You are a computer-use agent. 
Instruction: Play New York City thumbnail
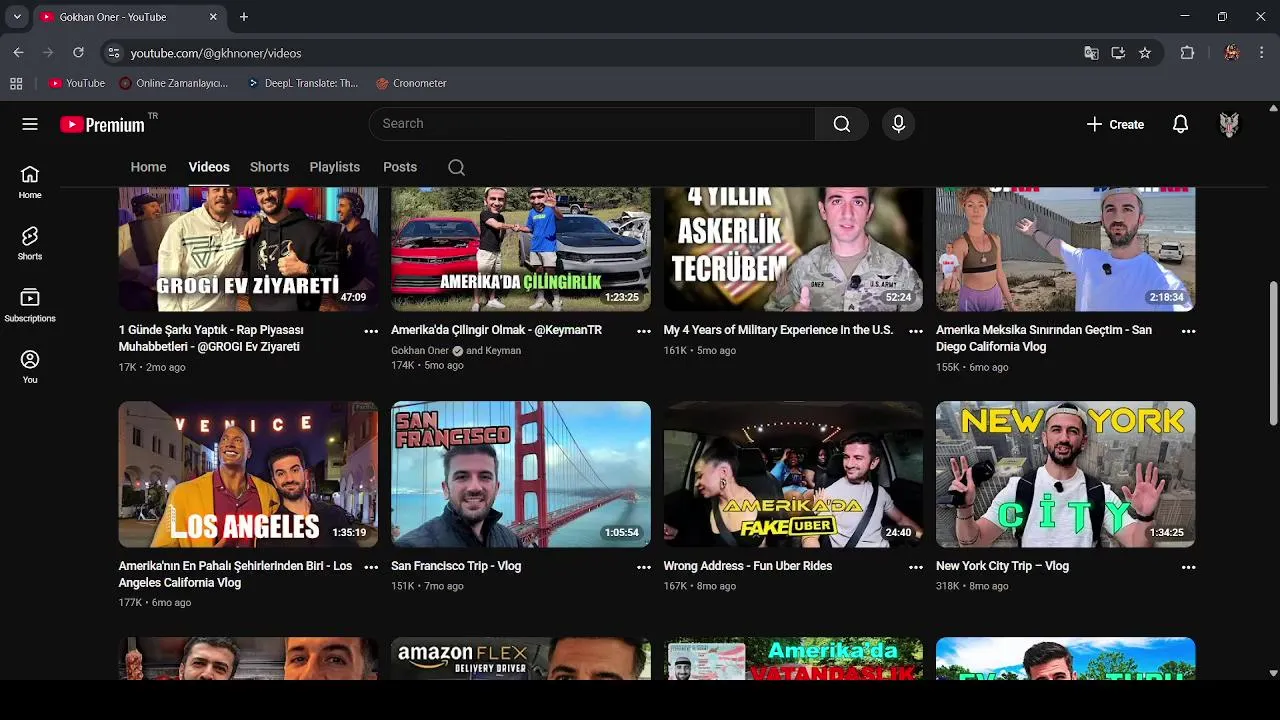(x=1066, y=474)
